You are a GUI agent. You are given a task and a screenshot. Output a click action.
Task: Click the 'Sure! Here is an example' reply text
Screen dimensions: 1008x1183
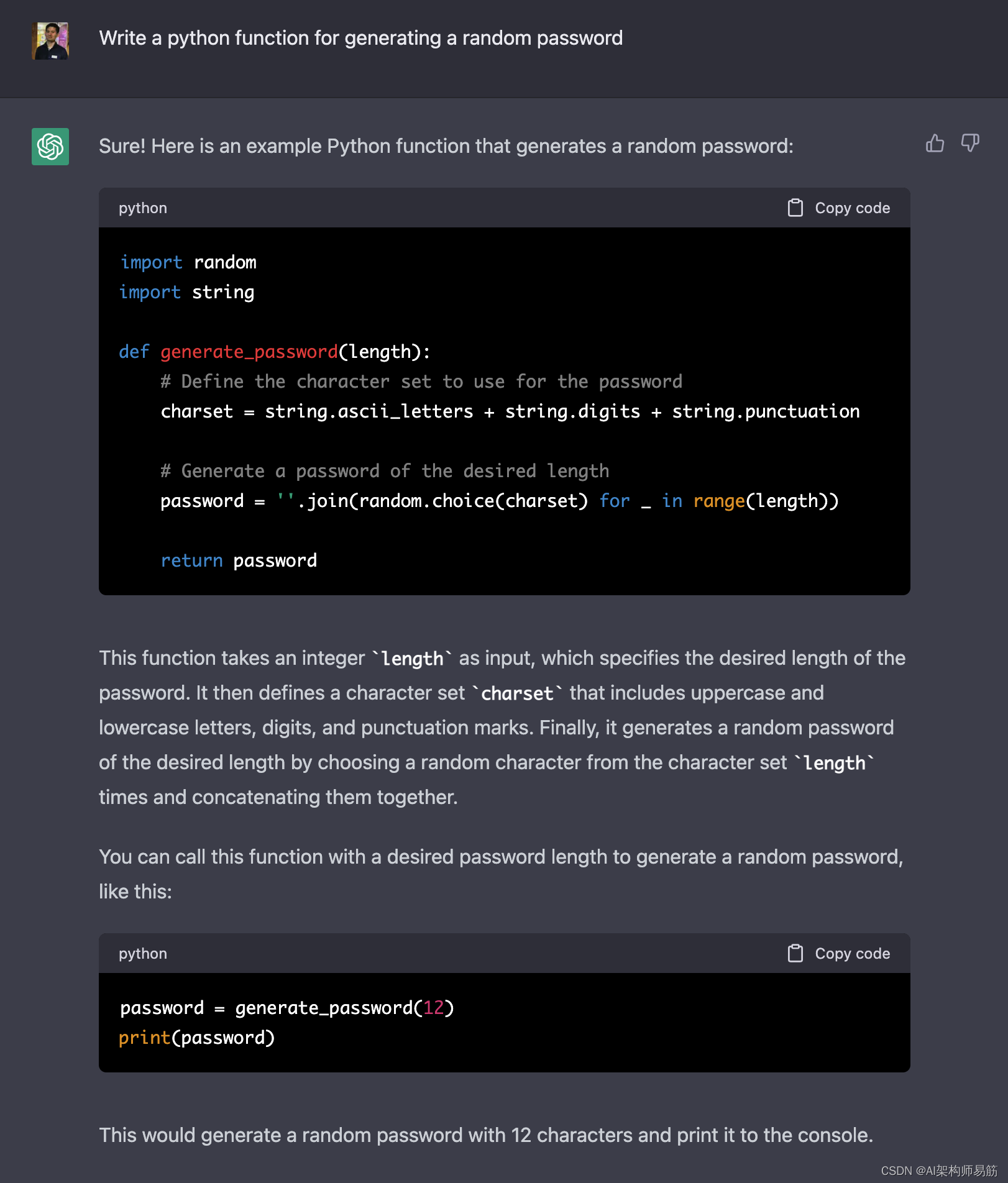pyautogui.click(x=446, y=146)
